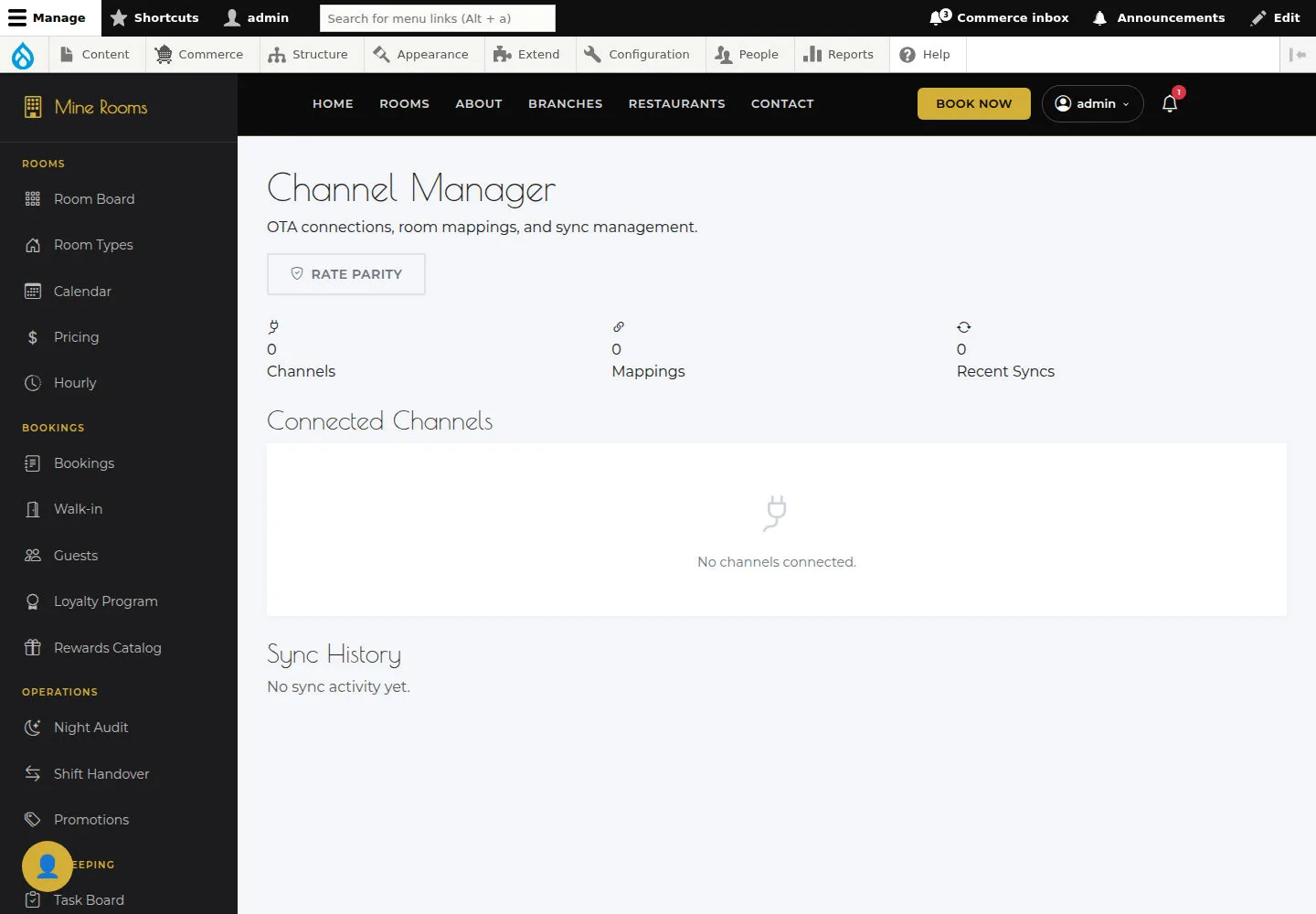Open the Rate Parity button
This screenshot has width=1316, height=914.
pos(346,274)
